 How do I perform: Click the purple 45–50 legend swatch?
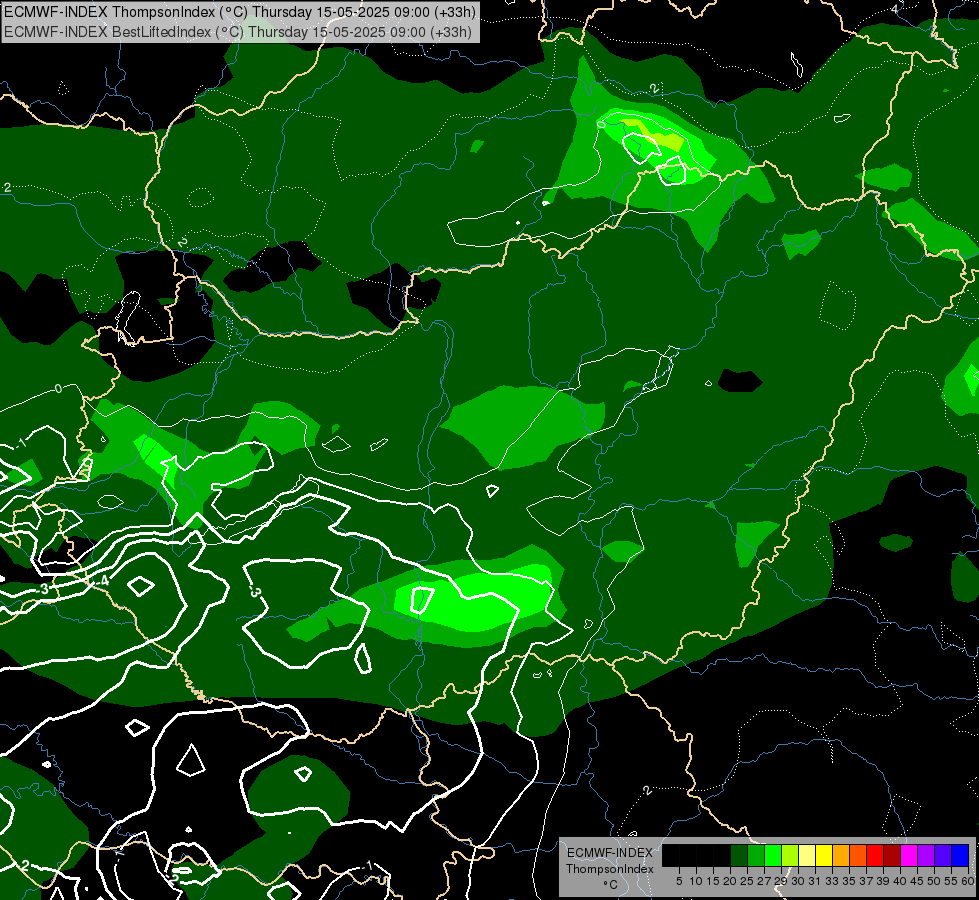(926, 855)
